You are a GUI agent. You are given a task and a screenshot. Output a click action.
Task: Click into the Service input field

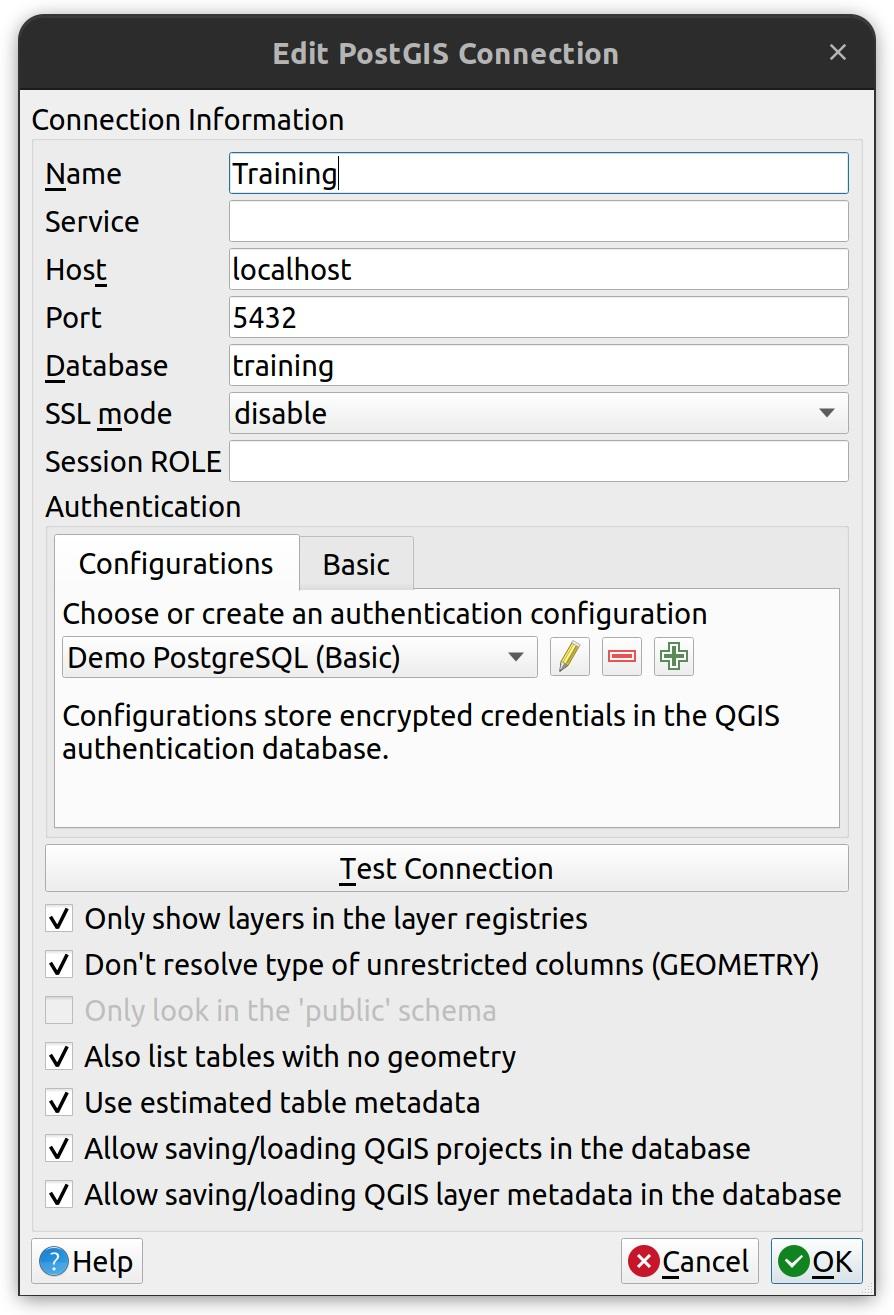(x=538, y=221)
